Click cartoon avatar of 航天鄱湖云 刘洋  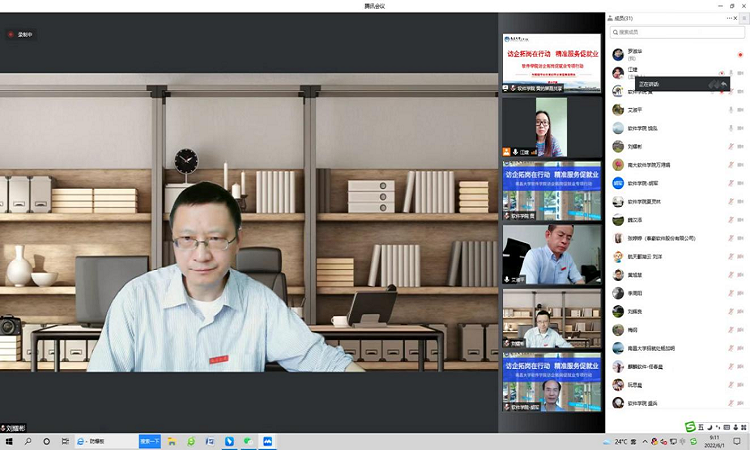[618, 257]
